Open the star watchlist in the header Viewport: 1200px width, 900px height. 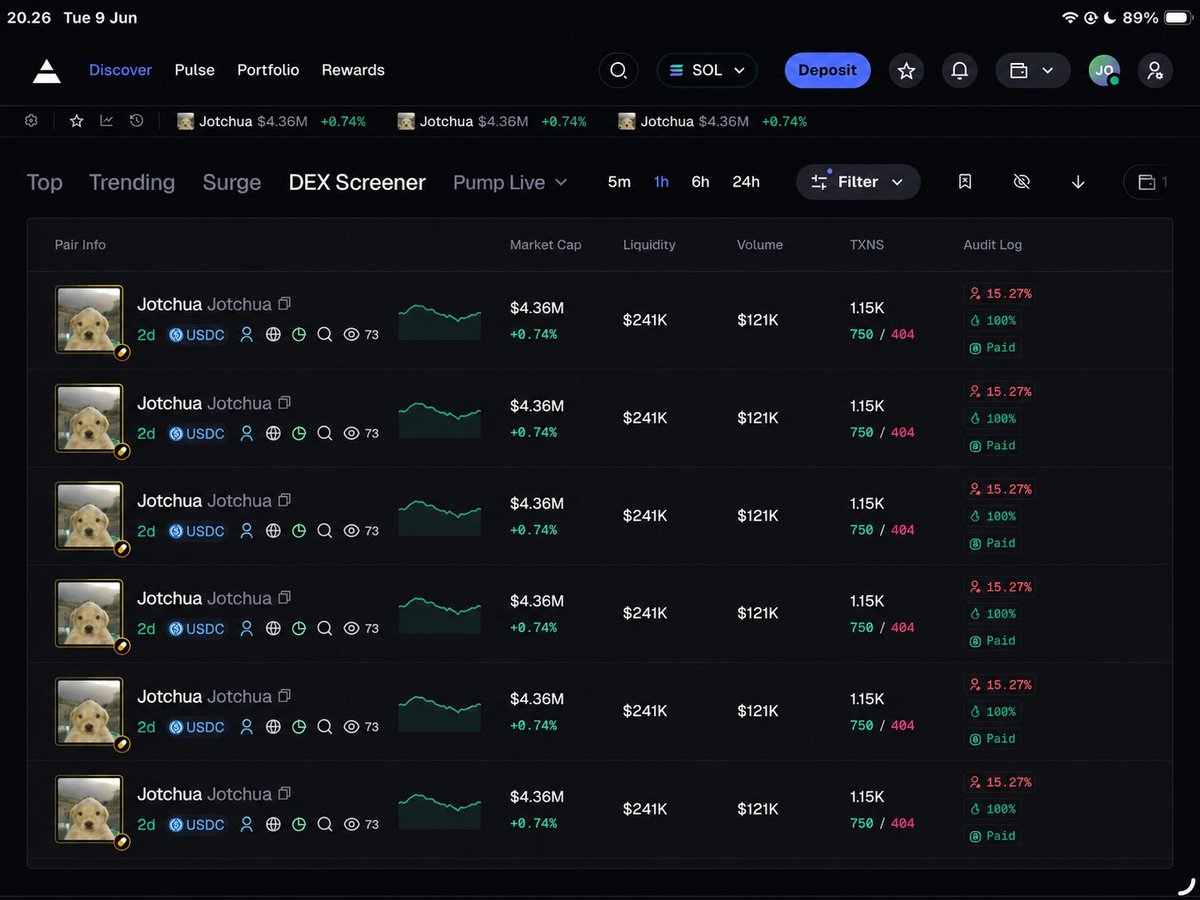click(x=906, y=71)
